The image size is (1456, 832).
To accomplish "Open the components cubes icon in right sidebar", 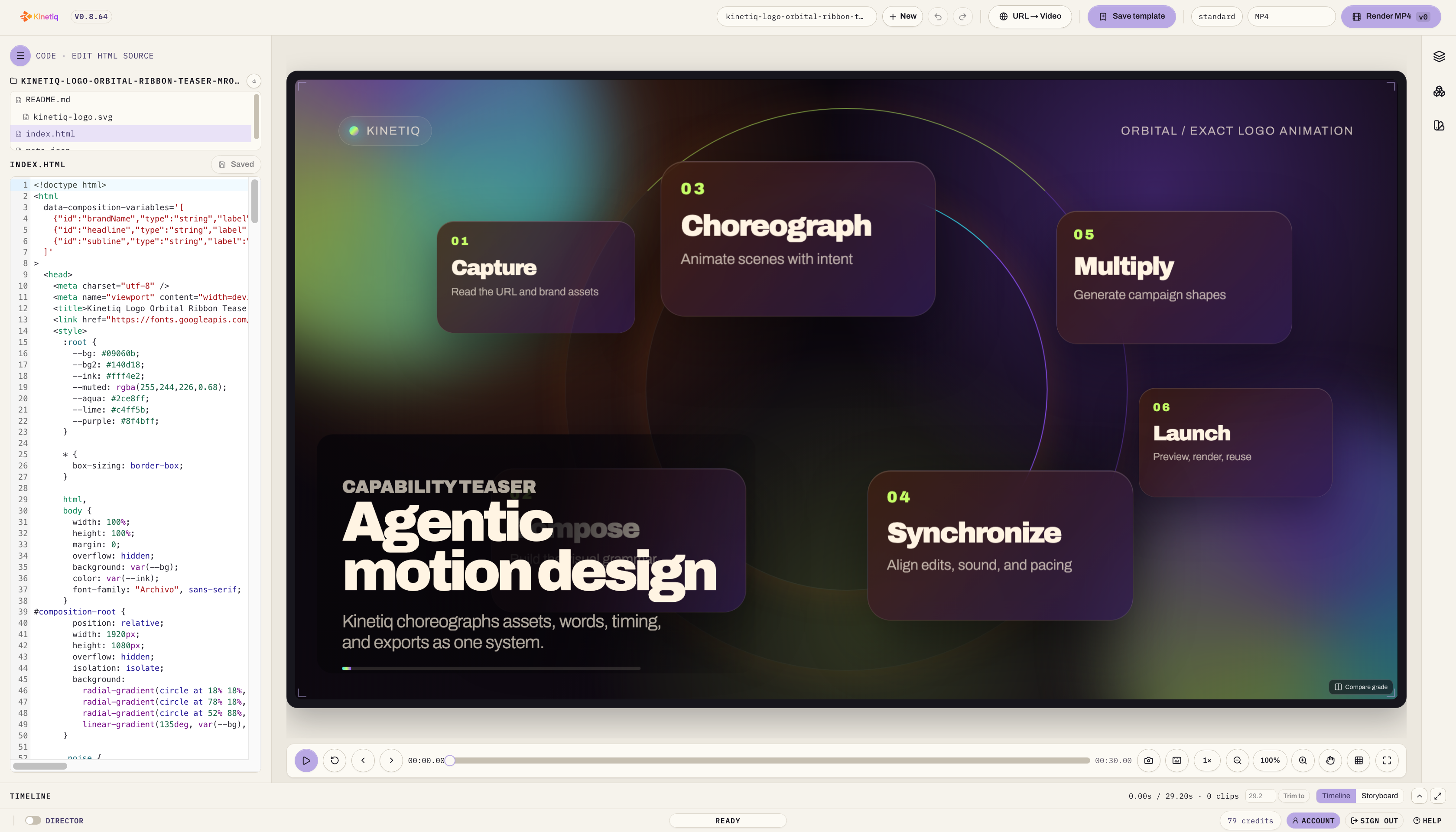I will click(x=1439, y=91).
